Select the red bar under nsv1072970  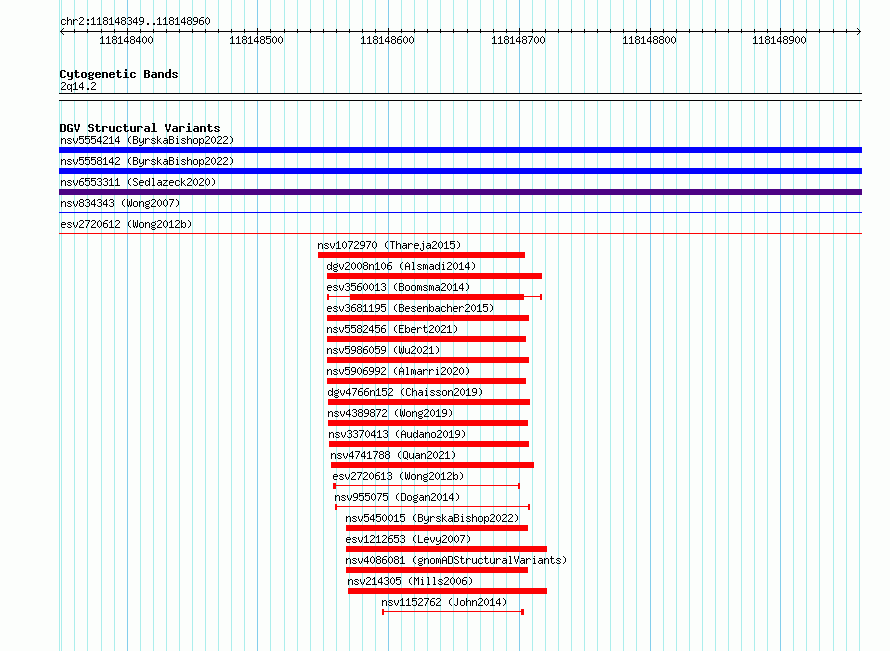[x=421, y=255]
